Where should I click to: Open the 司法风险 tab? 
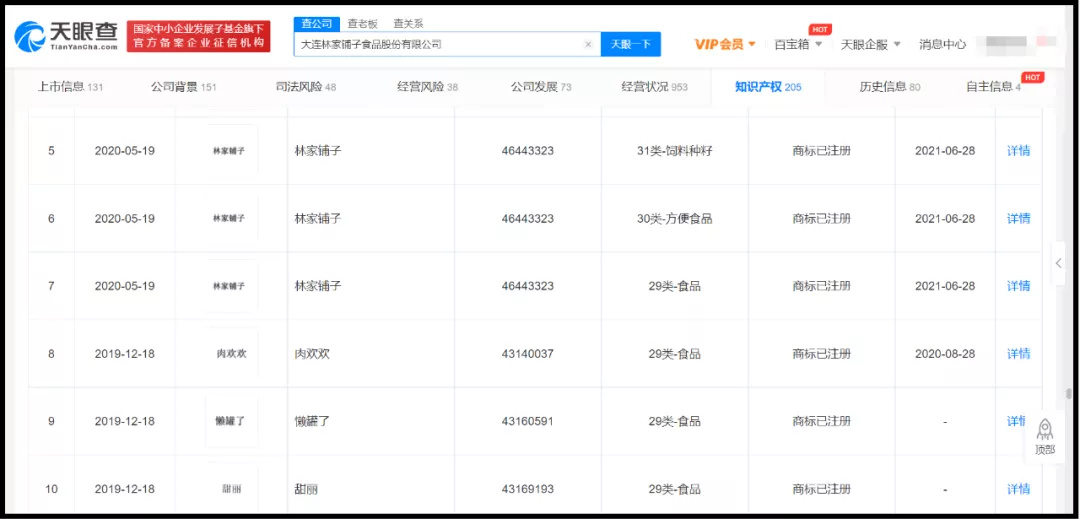pyautogui.click(x=306, y=87)
